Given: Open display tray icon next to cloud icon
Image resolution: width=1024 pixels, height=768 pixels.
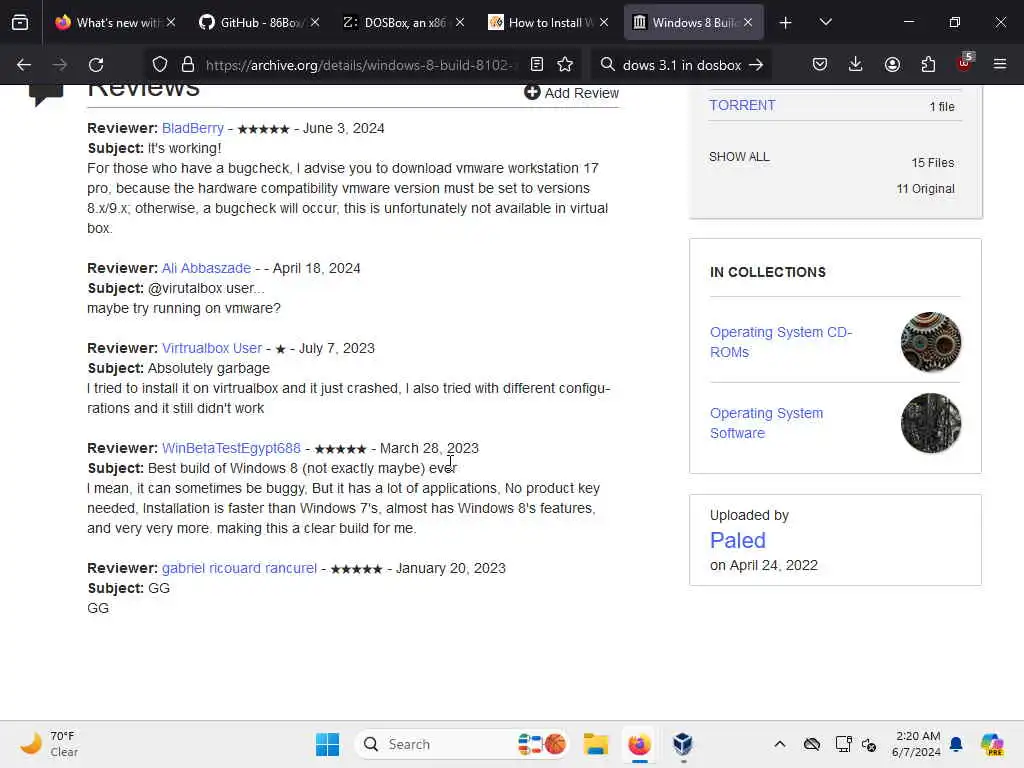Looking at the screenshot, I should [x=844, y=744].
